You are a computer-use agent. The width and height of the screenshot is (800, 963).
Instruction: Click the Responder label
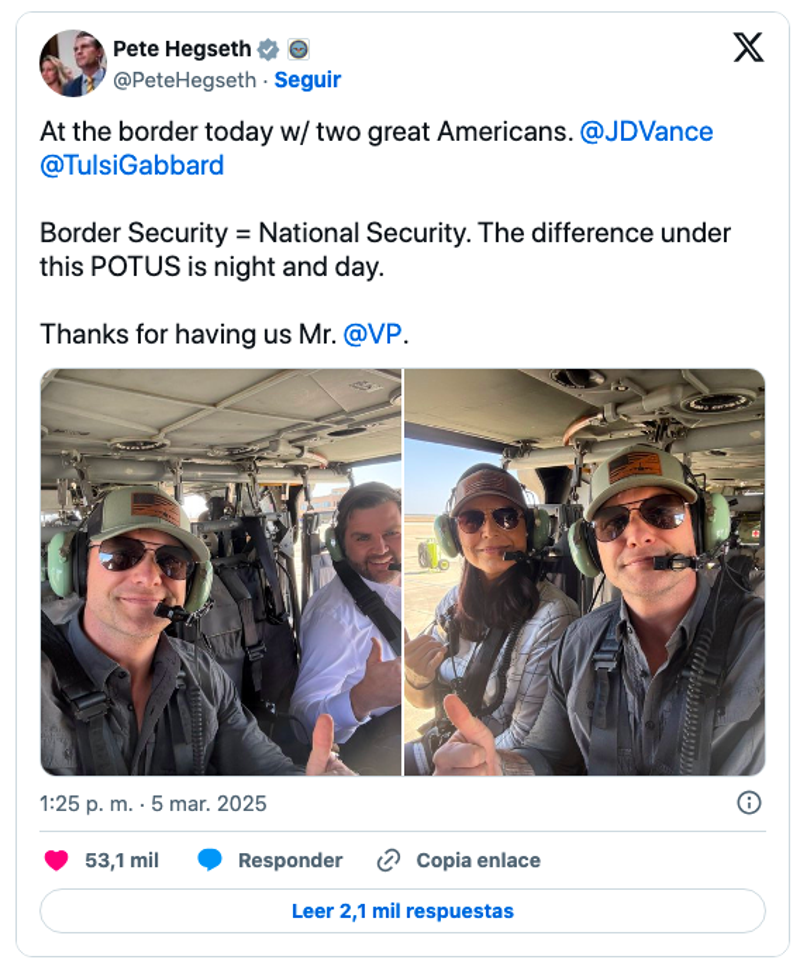point(290,860)
